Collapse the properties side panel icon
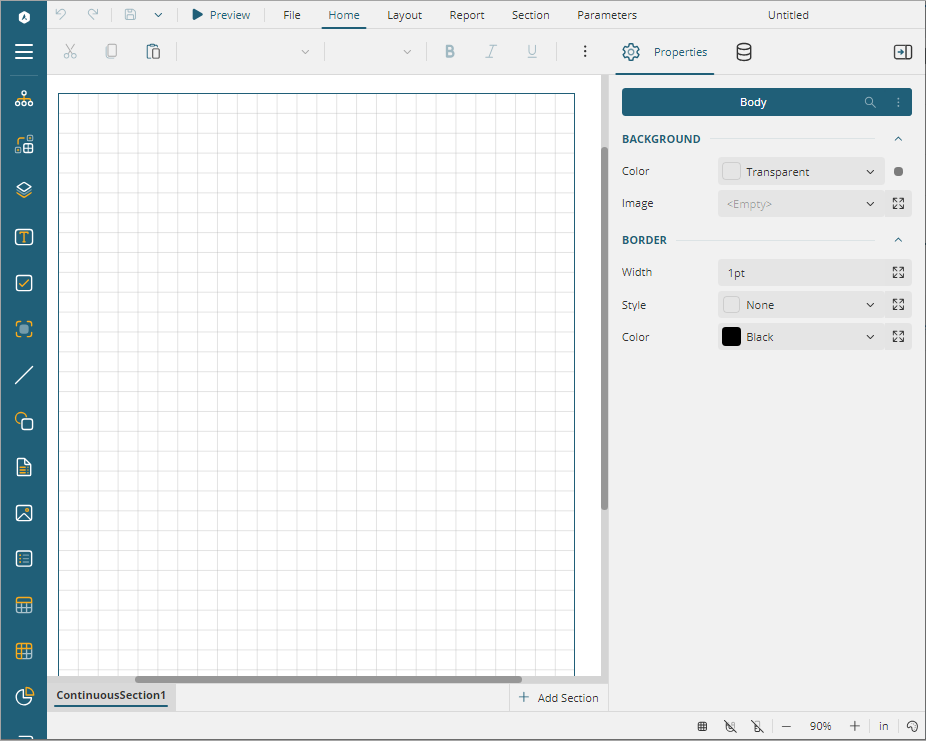This screenshot has width=926, height=741. (x=902, y=52)
